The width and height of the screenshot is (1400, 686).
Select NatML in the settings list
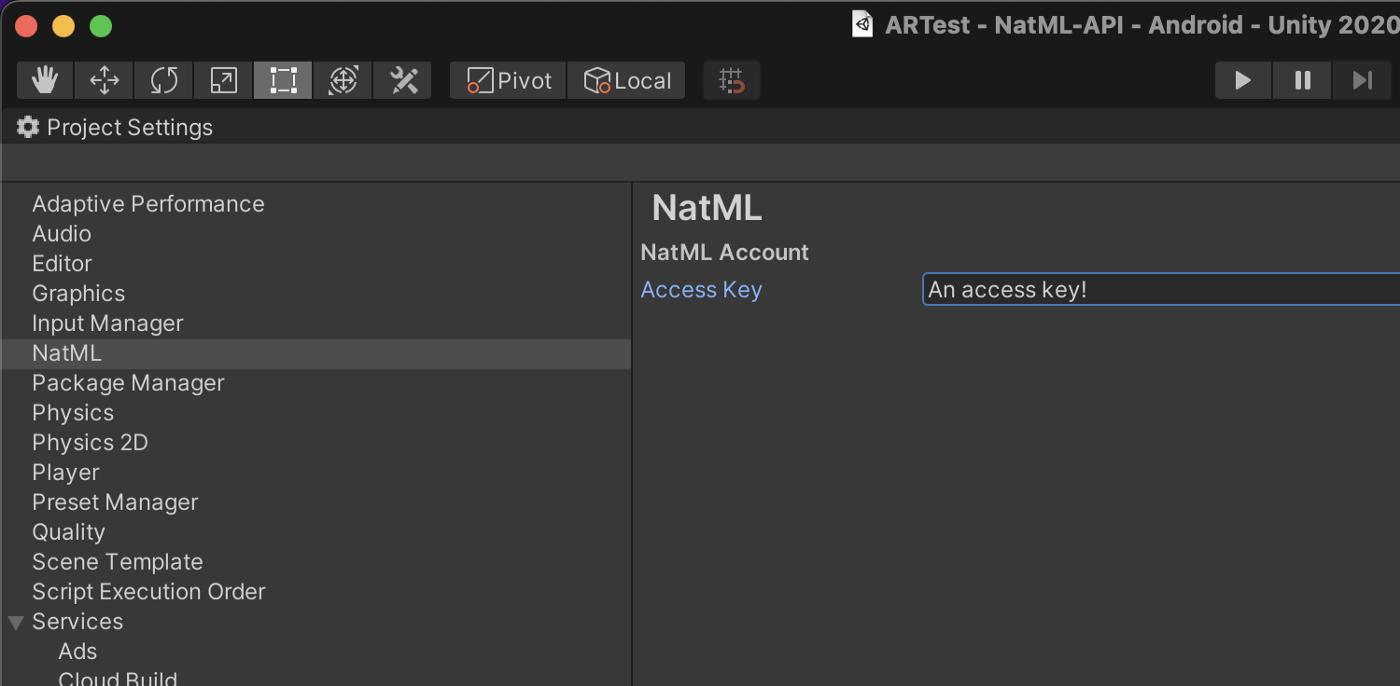316,354
